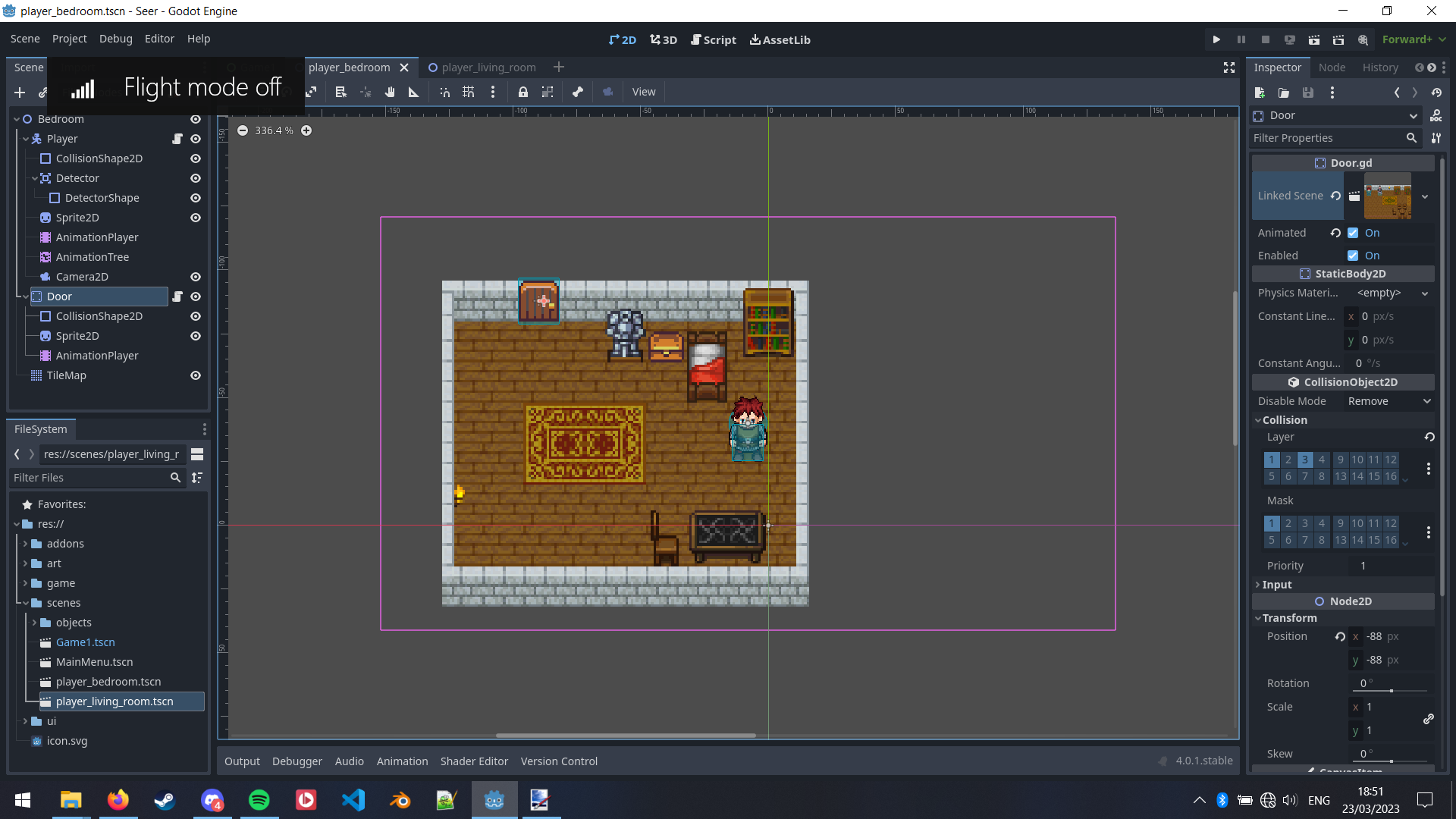Hide the Sprite2D node under Player
The width and height of the screenshot is (1456, 819).
(195, 218)
